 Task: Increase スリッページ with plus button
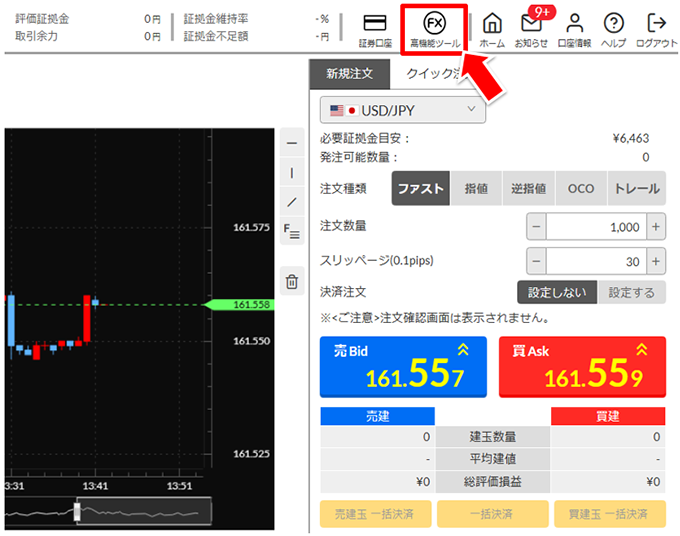click(656, 261)
